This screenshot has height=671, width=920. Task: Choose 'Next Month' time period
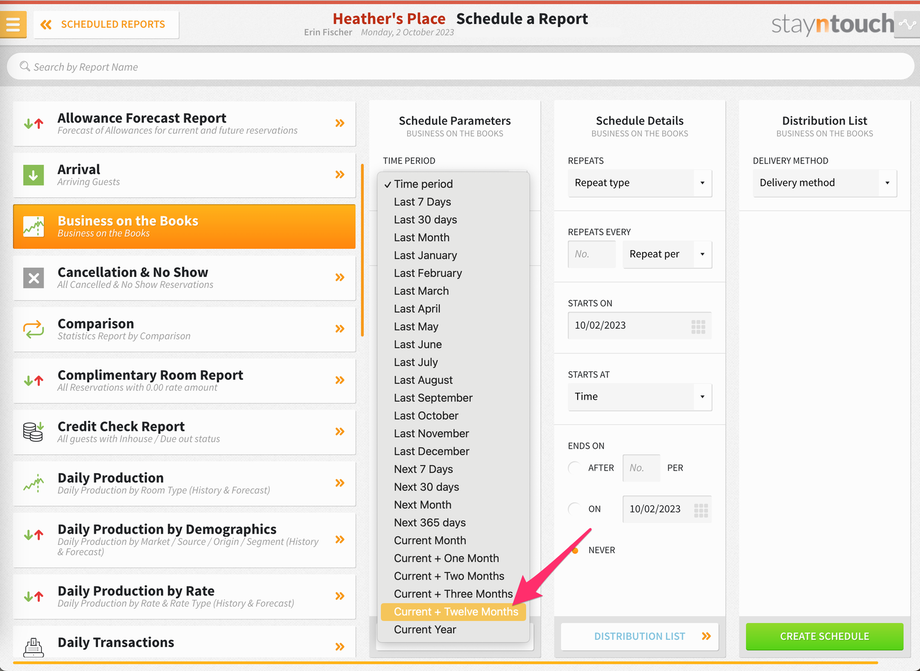pyautogui.click(x=454, y=505)
